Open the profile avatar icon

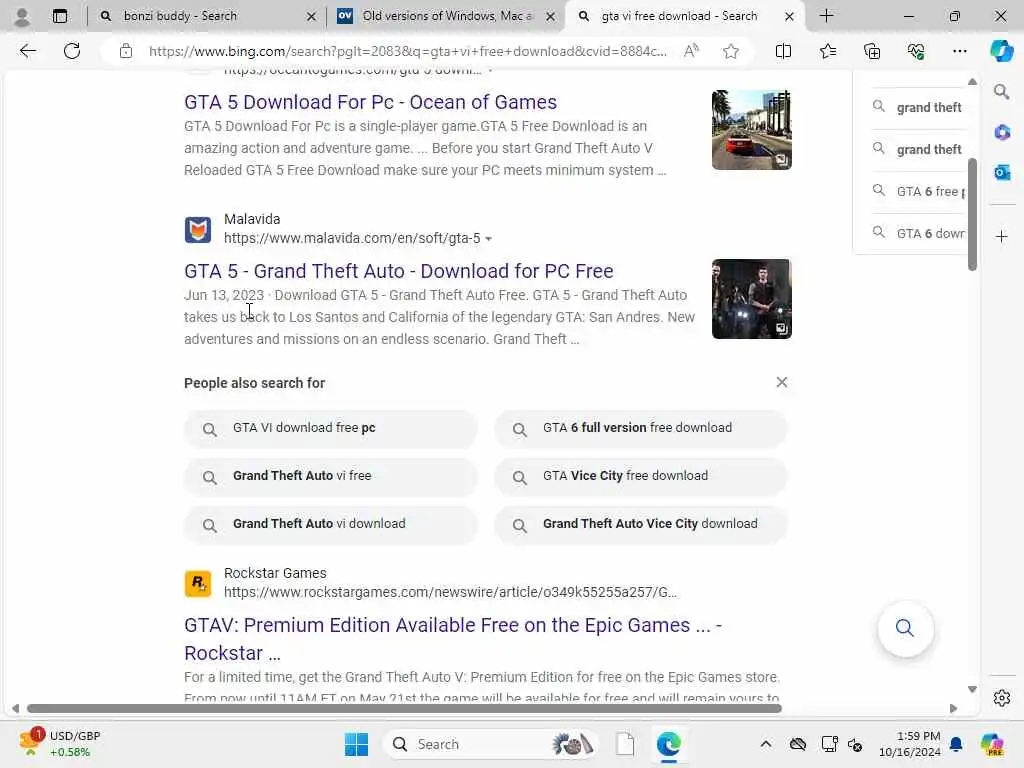click(x=22, y=16)
